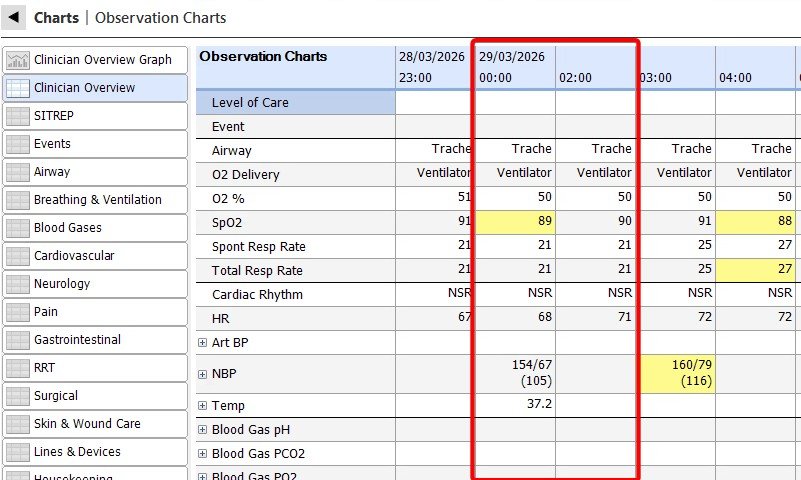Open the Cardiovascular chart icon
Image resolution: width=801 pixels, height=480 pixels.
tap(18, 256)
